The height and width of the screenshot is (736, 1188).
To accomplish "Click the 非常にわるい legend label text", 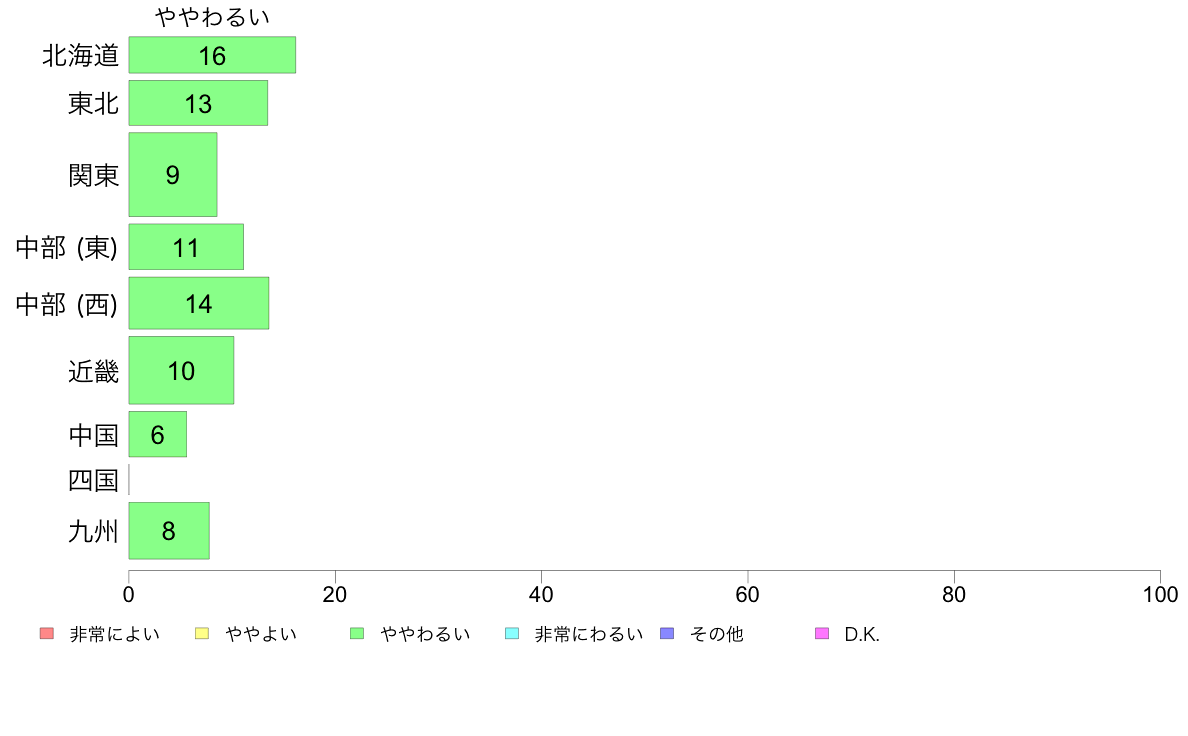I will 589,634.
